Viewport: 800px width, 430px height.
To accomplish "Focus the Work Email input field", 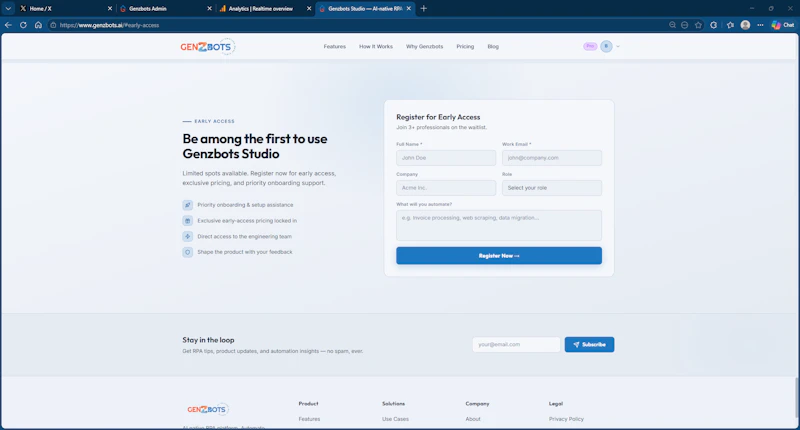I will click(x=552, y=158).
